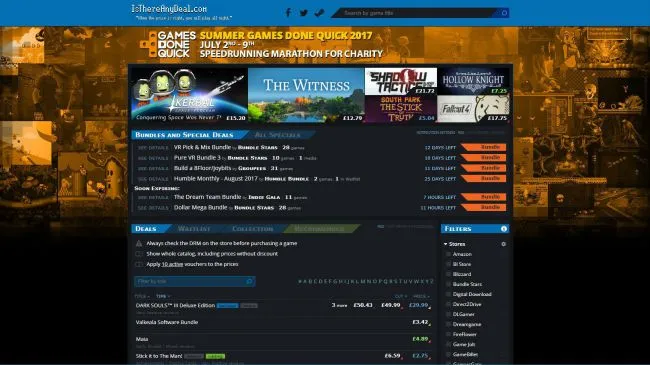Image resolution: width=650 pixels, height=365 pixels.
Task: Select Bundles and Special Deals tab
Action: (184, 135)
